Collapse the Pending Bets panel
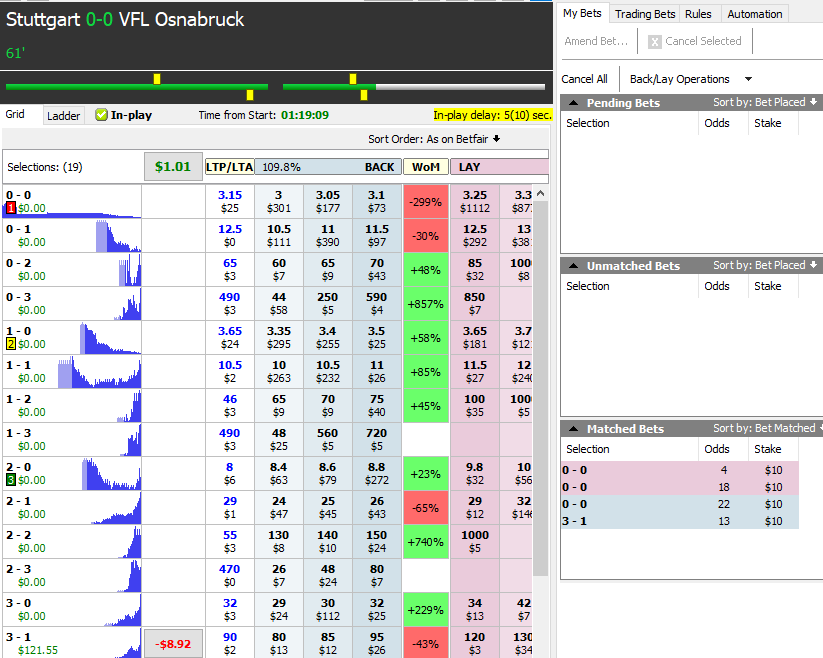823x658 pixels. coord(574,103)
